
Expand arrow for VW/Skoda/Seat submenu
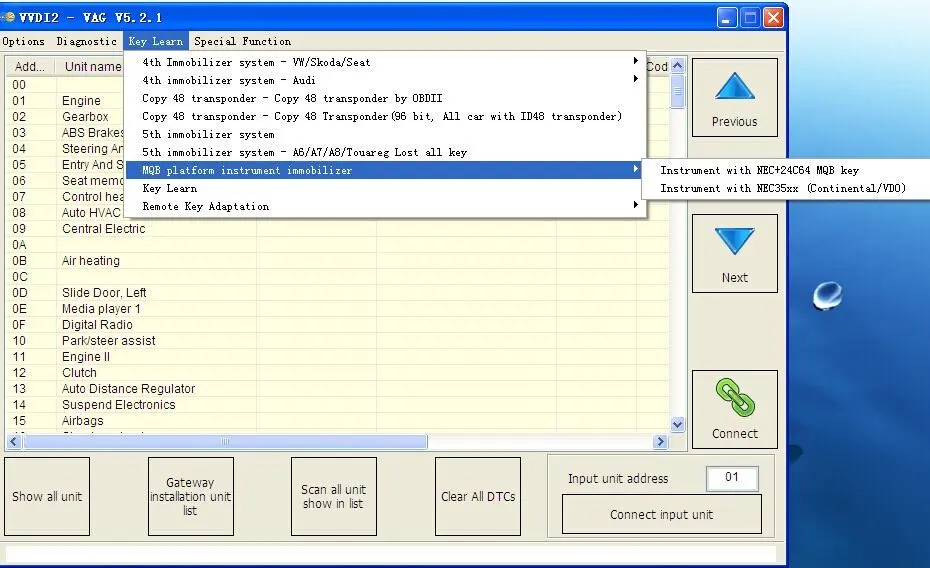[635, 60]
